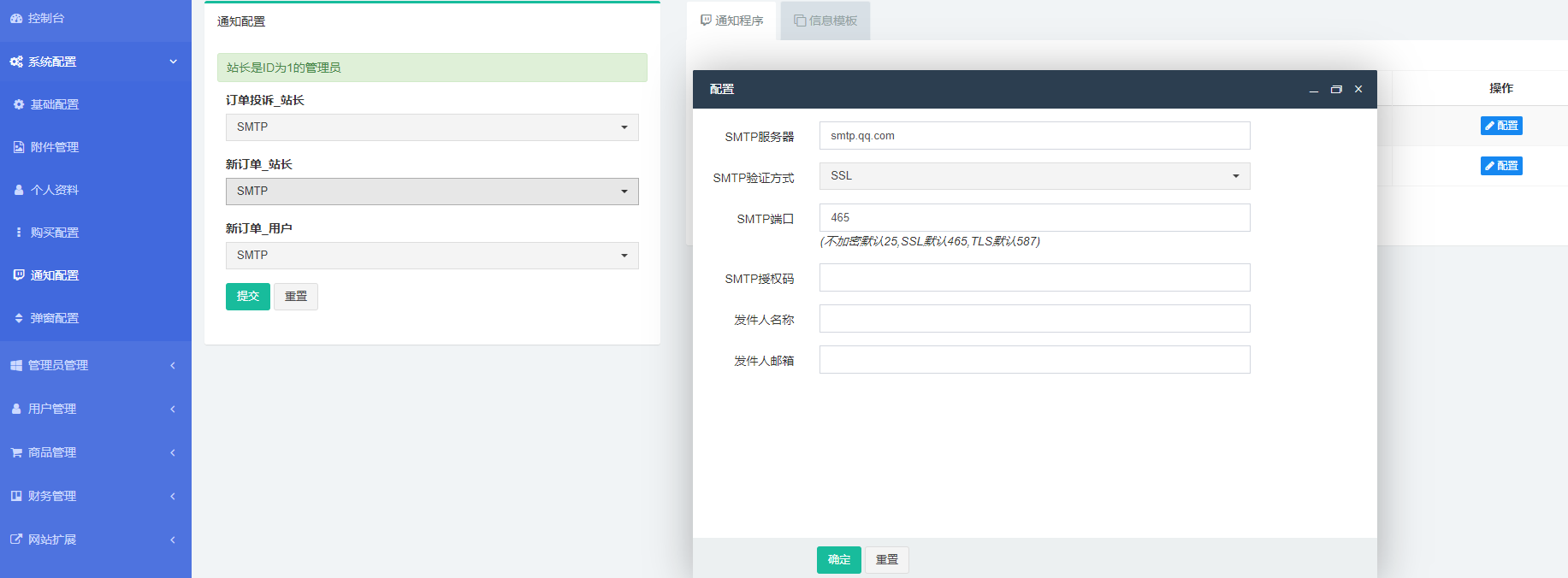Image resolution: width=1568 pixels, height=578 pixels.
Task: Click the first 配置 button in 操作 column
Action: pyautogui.click(x=1501, y=126)
